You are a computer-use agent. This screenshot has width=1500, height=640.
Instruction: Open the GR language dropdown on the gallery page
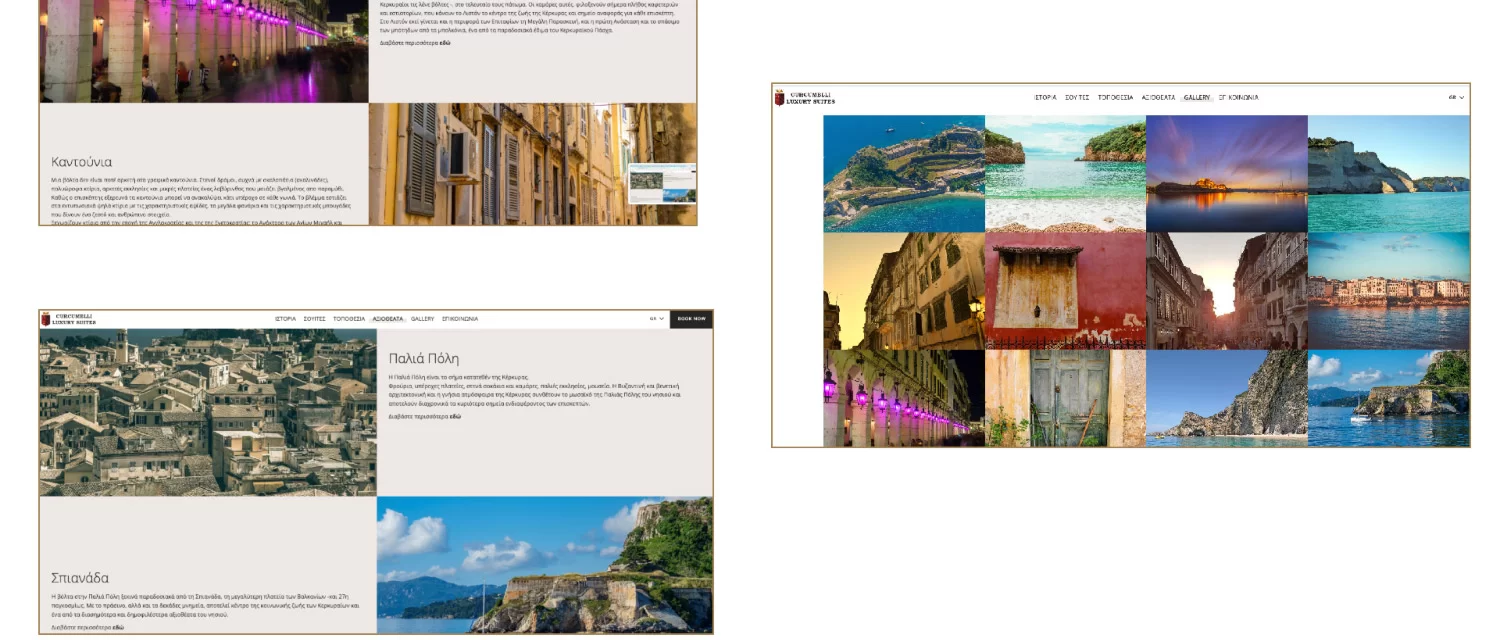1456,98
